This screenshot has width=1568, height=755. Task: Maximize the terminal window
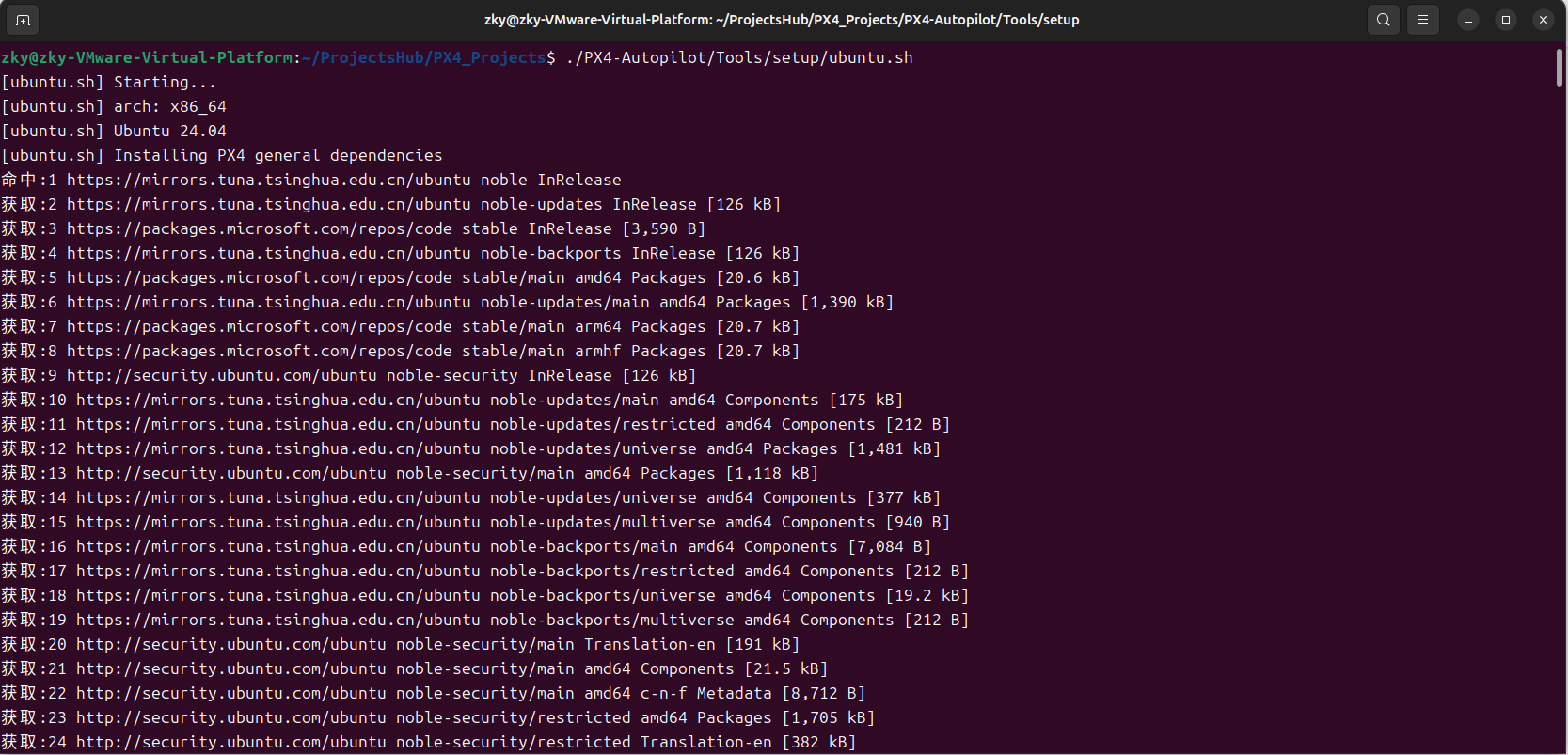[x=1506, y=20]
